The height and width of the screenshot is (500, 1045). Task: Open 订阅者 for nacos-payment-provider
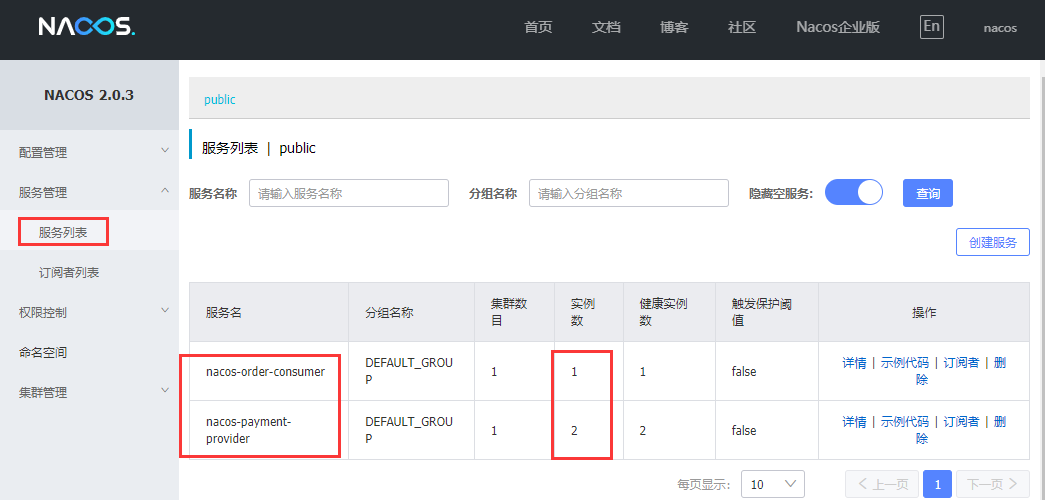point(961,422)
